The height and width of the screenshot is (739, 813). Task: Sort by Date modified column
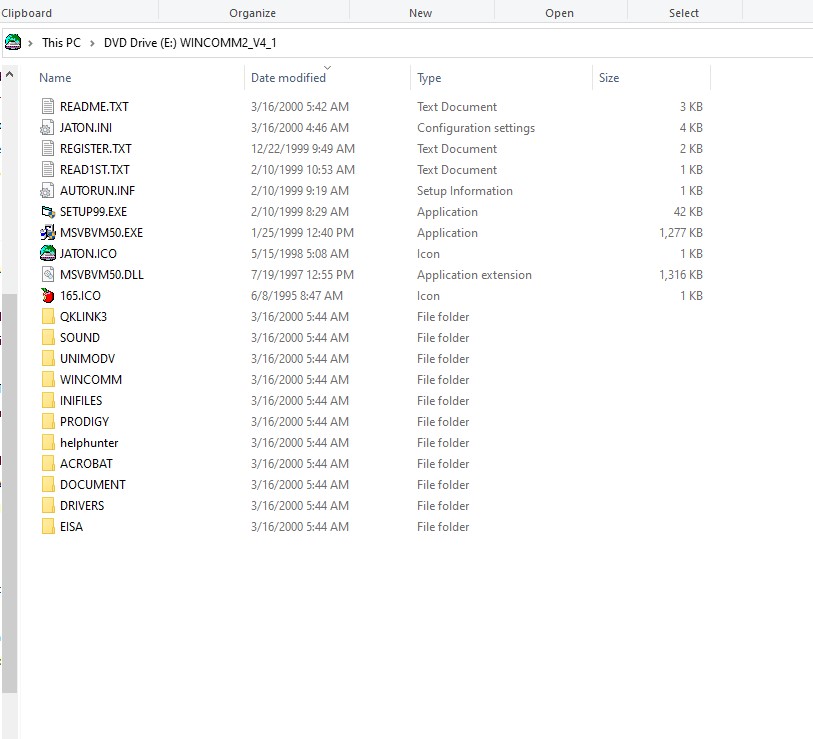288,78
